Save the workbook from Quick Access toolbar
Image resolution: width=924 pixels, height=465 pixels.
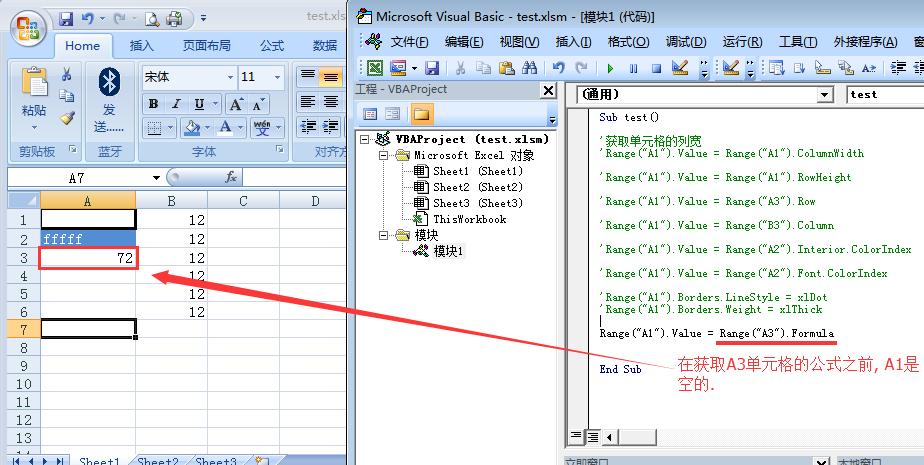pos(66,19)
